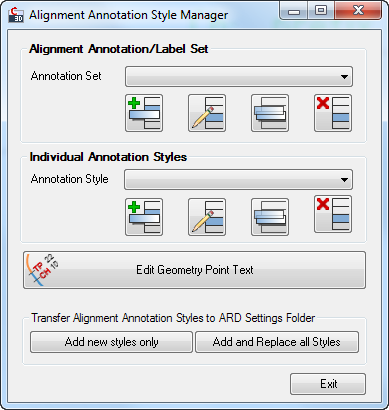Open the Annotation Style dropdown
This screenshot has height=410, width=389.
click(x=238, y=180)
